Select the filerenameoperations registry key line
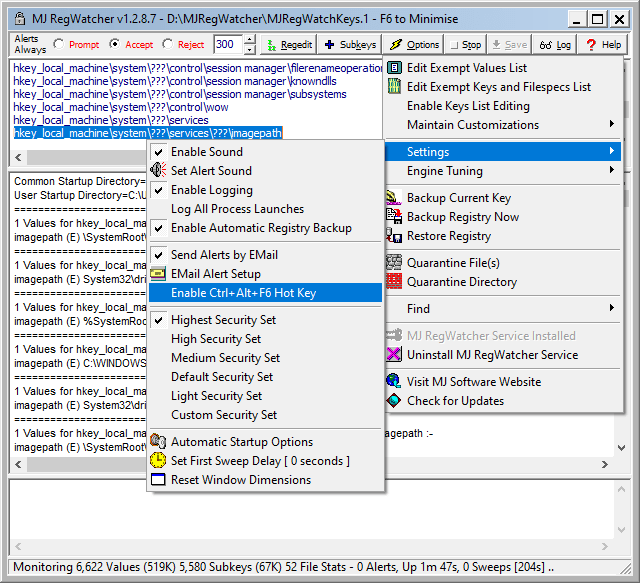Screen dimensions: 640x583 pyautogui.click(x=198, y=68)
